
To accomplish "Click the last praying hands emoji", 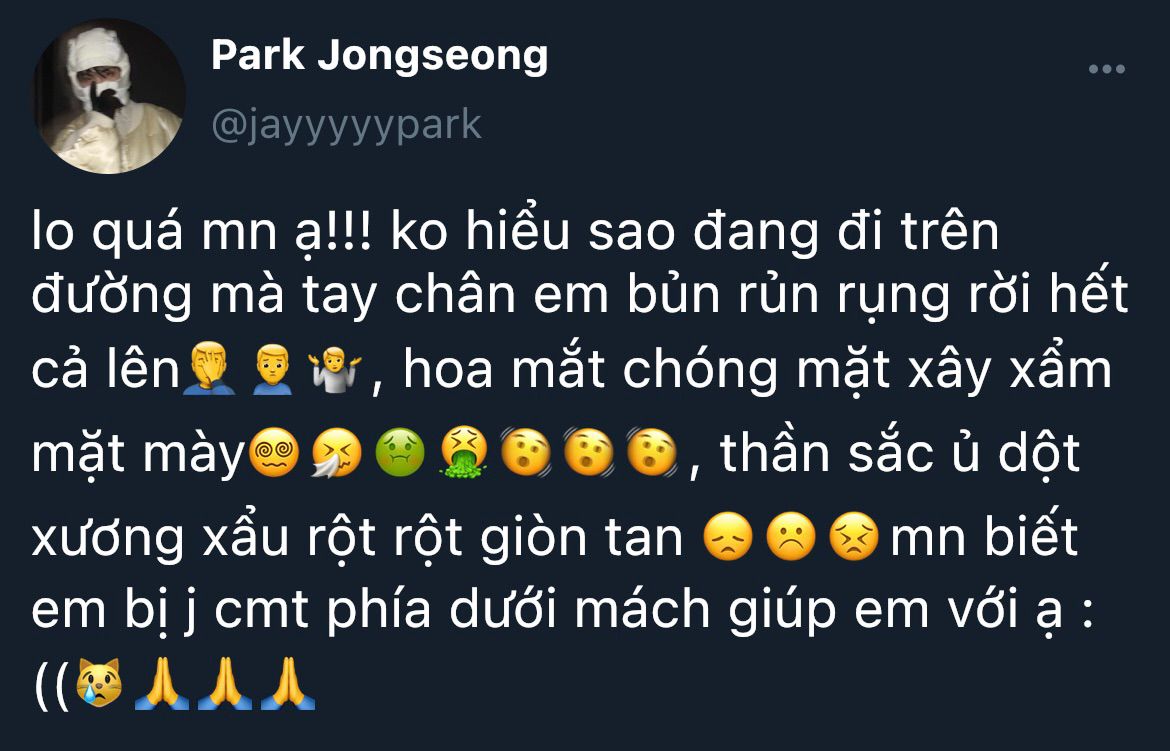I will [x=288, y=683].
